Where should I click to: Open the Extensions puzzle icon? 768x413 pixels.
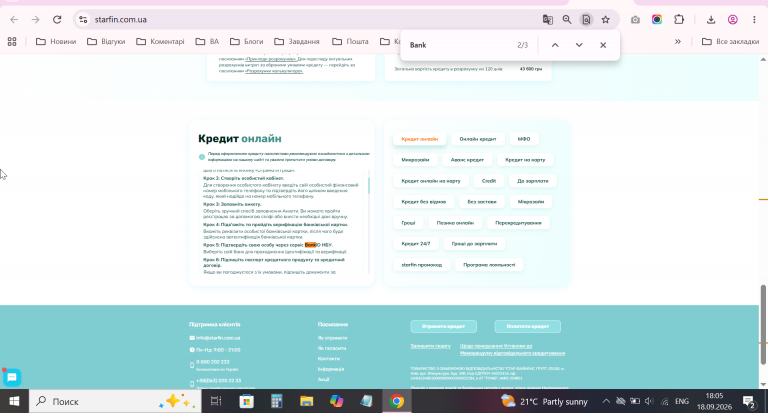point(679,20)
